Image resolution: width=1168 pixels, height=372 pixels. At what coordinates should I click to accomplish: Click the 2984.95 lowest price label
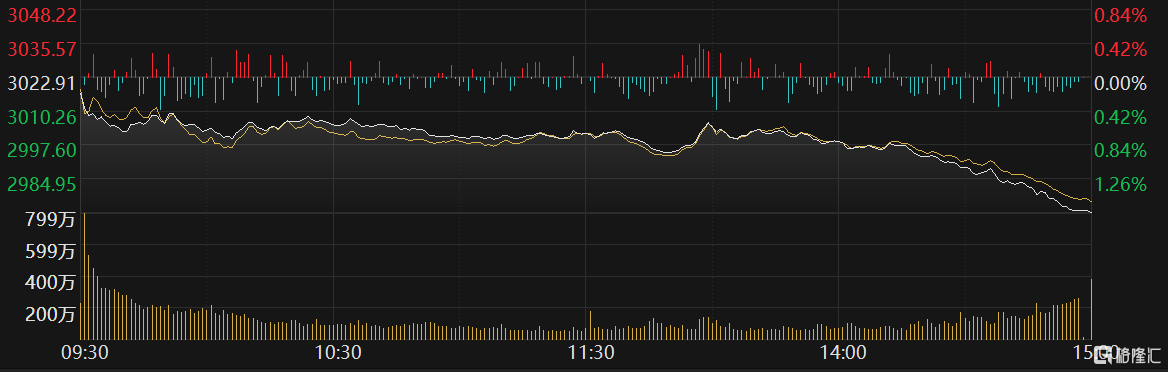42,184
